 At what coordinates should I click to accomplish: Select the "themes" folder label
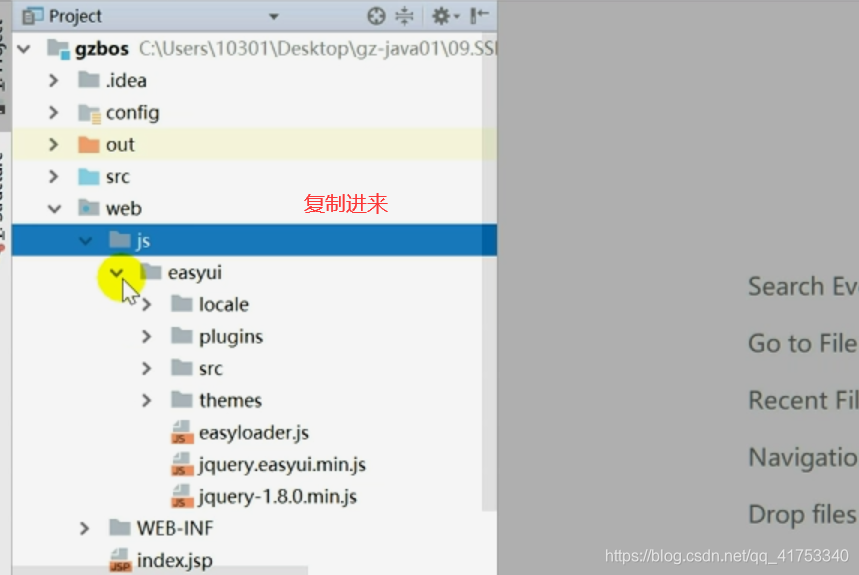click(x=230, y=400)
